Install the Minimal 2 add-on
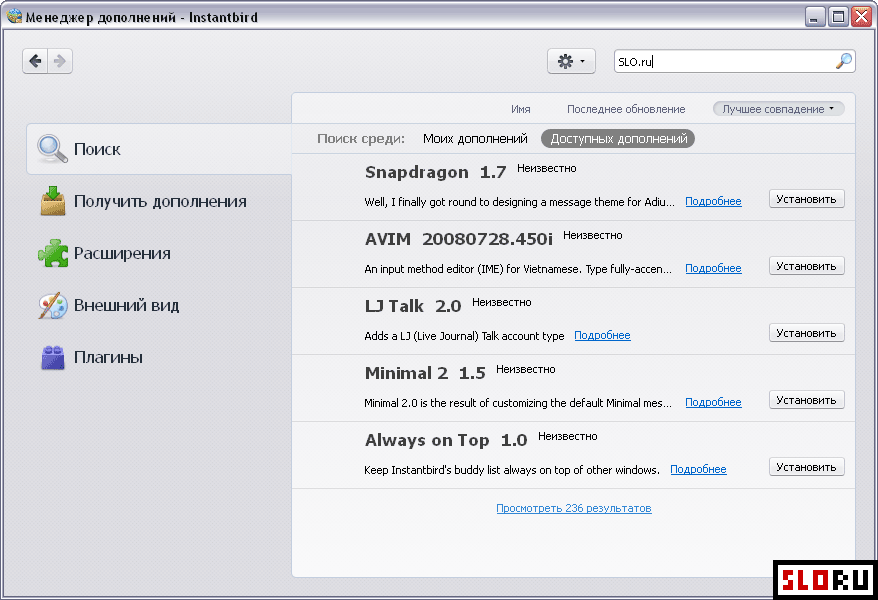The width and height of the screenshot is (878, 600). [x=806, y=400]
